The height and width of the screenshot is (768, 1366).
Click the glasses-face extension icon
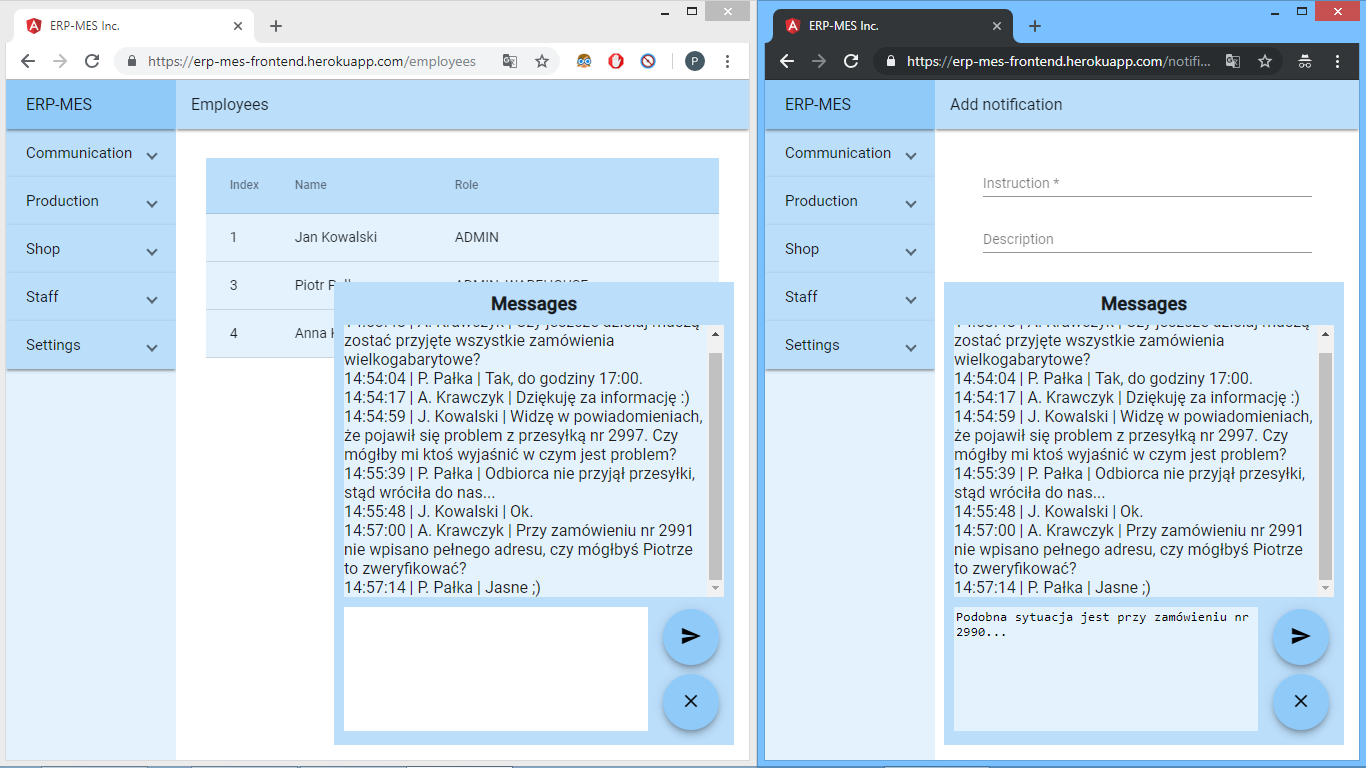point(584,61)
